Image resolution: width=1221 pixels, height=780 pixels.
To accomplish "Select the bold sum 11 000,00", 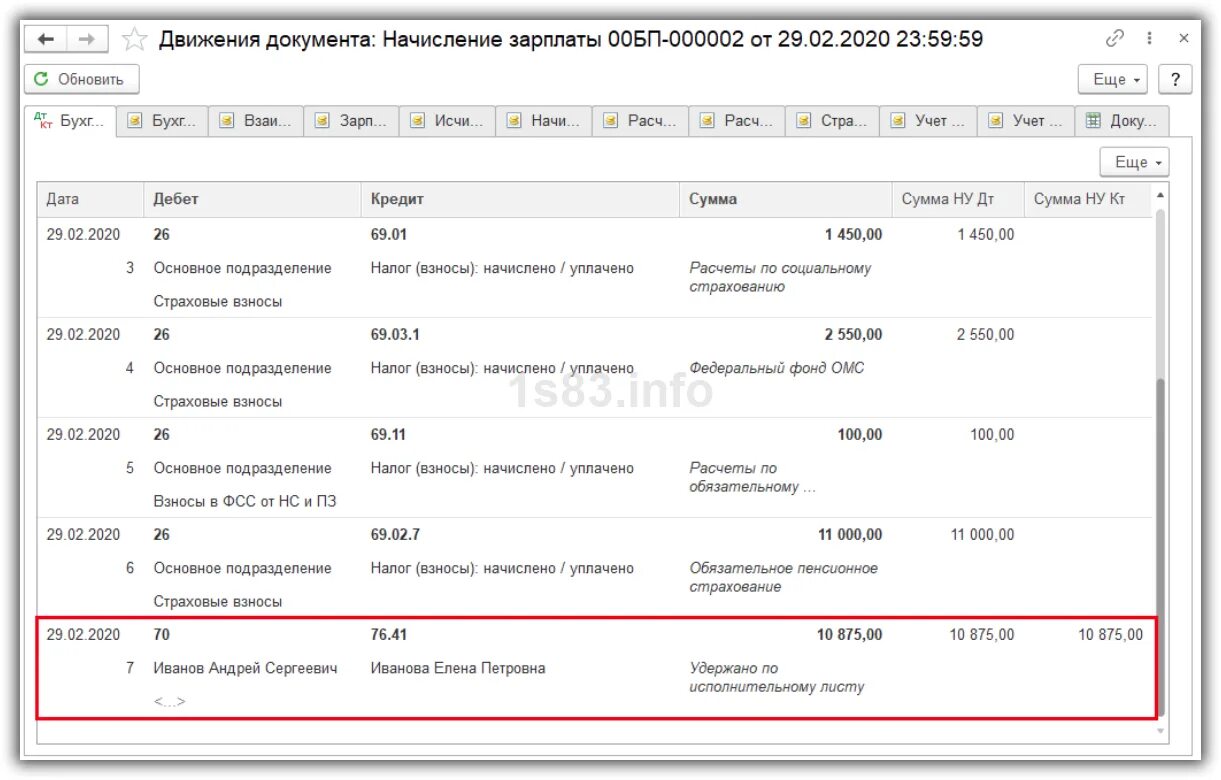I will [x=850, y=534].
